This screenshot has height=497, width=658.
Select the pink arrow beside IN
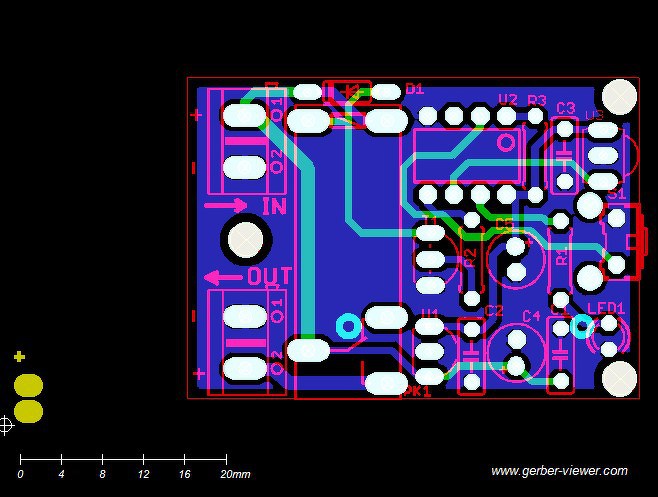pyautogui.click(x=226, y=206)
